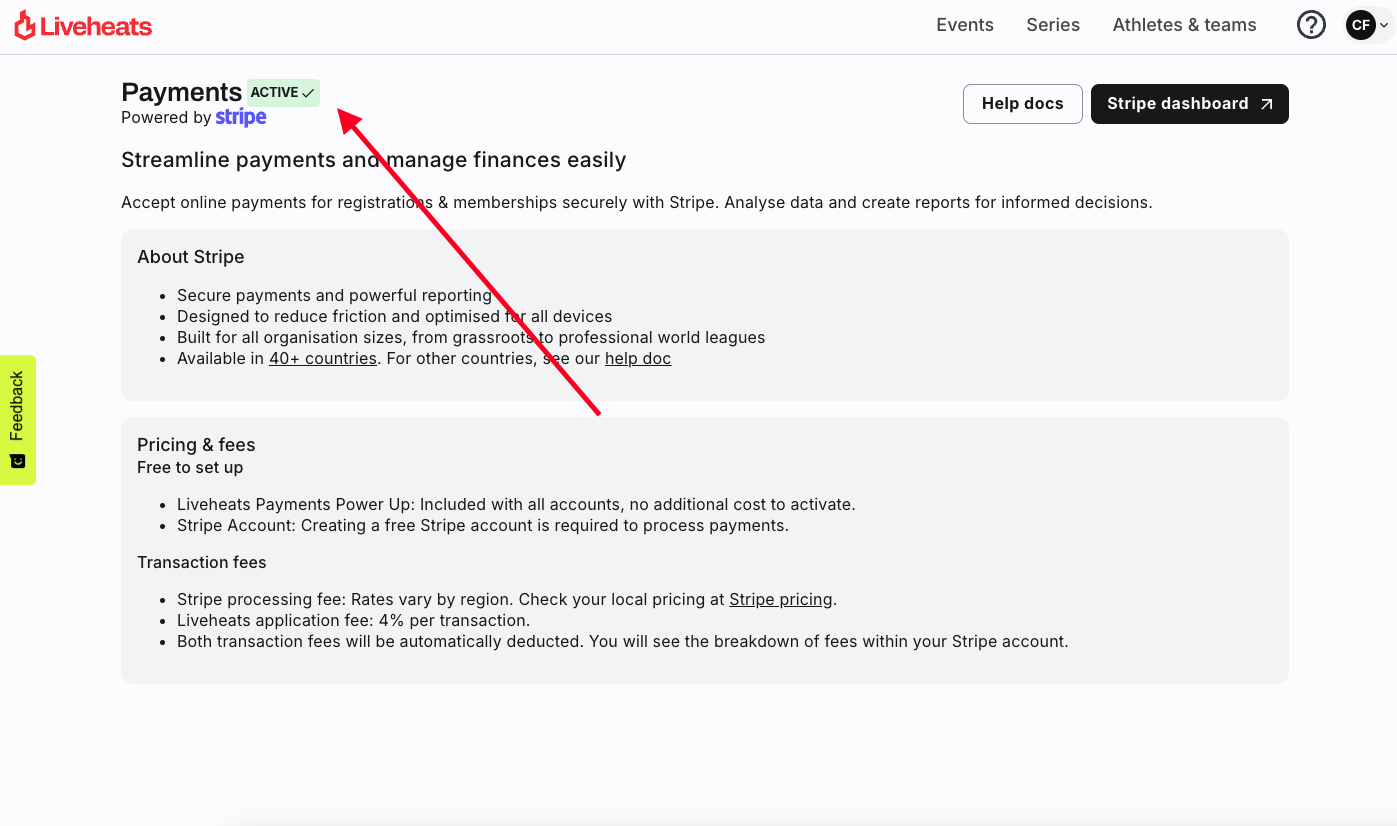Click the Transaction fees subheading
1397x826 pixels.
pyautogui.click(x=202, y=562)
